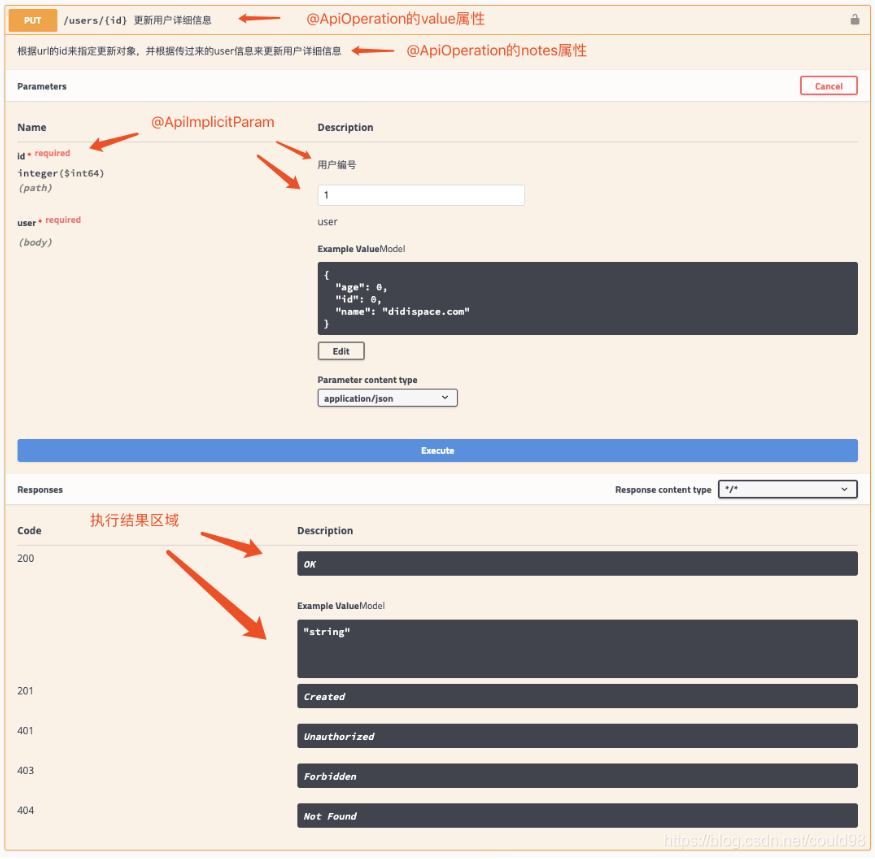This screenshot has width=875, height=859.
Task: Select the Example Value tab for user
Action: [x=348, y=249]
